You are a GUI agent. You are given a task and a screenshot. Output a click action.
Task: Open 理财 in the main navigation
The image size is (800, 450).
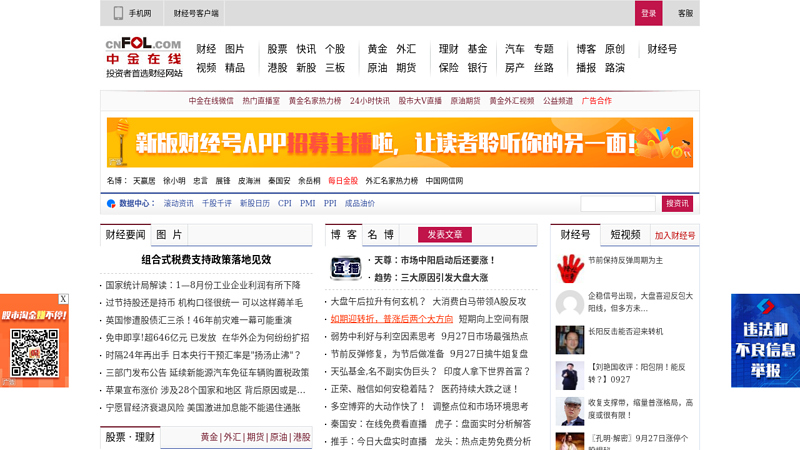tap(448, 49)
